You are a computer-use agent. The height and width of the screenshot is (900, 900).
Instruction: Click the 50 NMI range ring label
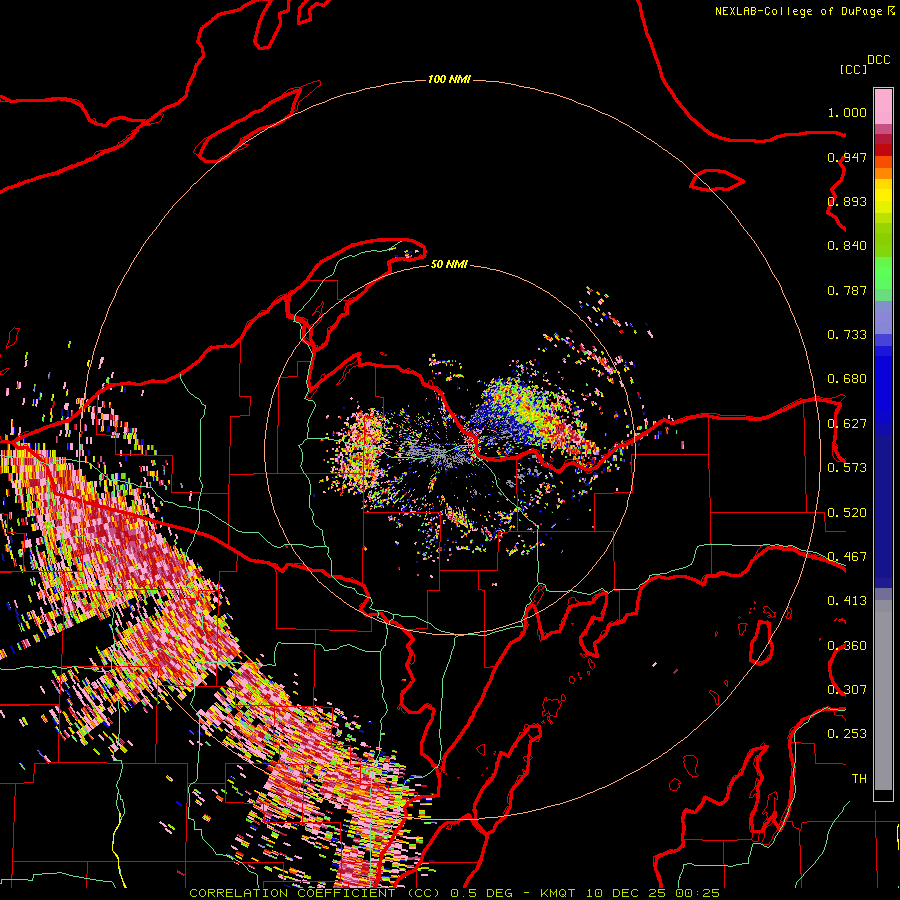tap(449, 264)
